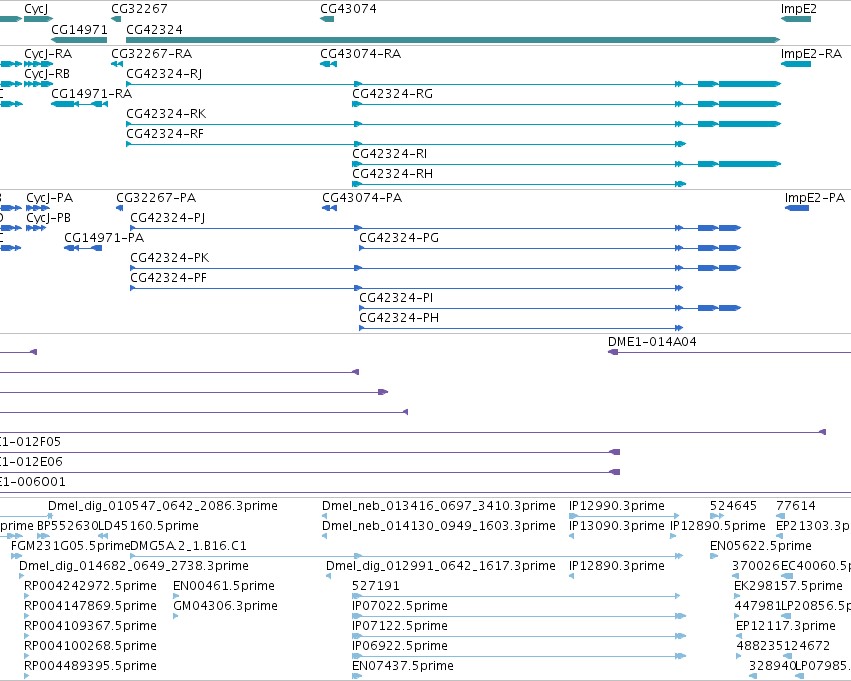The height and width of the screenshot is (681, 851).
Task: Click the ImpE2-RA transcript glyph
Action: coord(796,64)
